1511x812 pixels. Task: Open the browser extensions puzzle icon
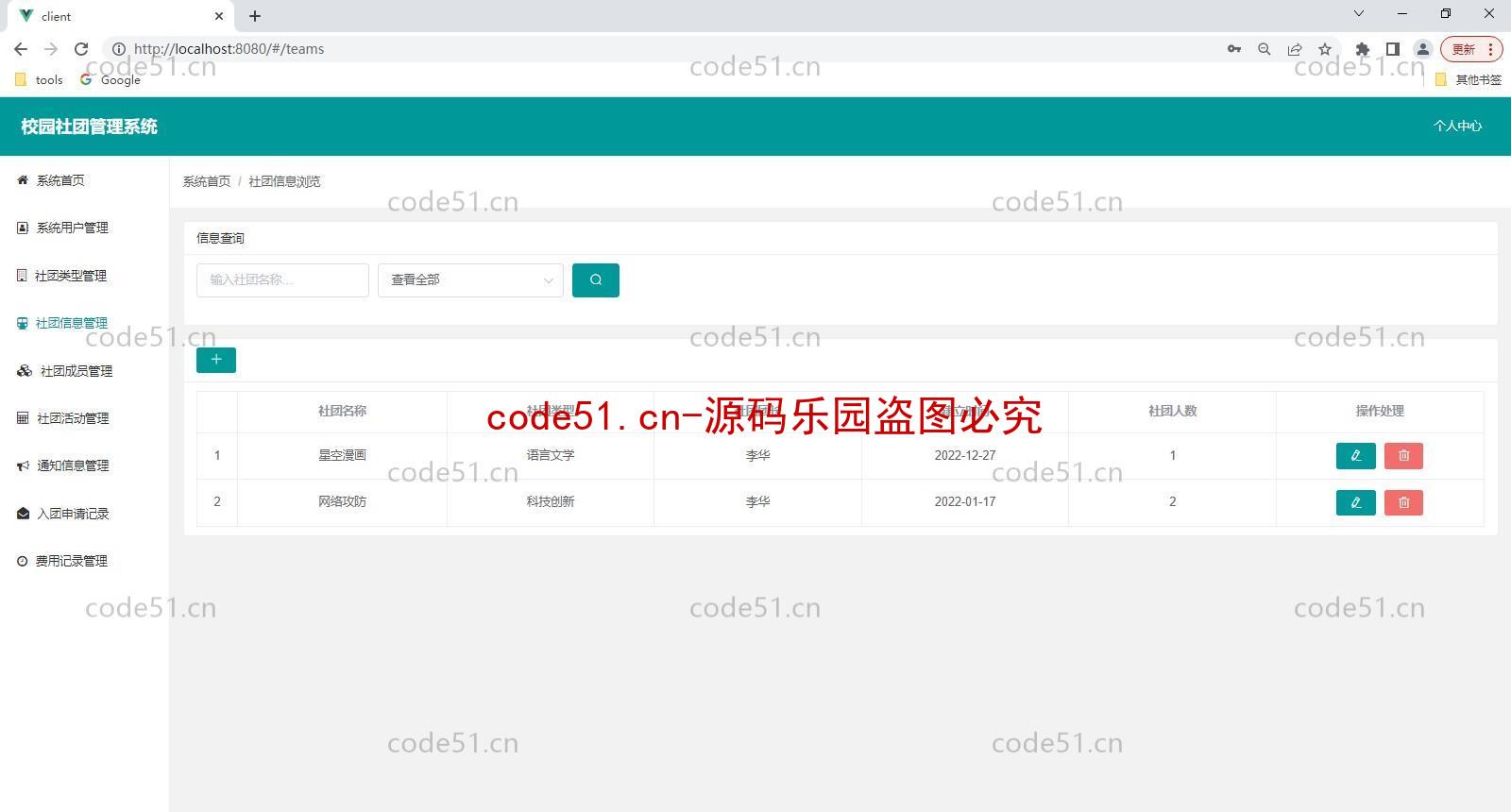coord(1362,49)
